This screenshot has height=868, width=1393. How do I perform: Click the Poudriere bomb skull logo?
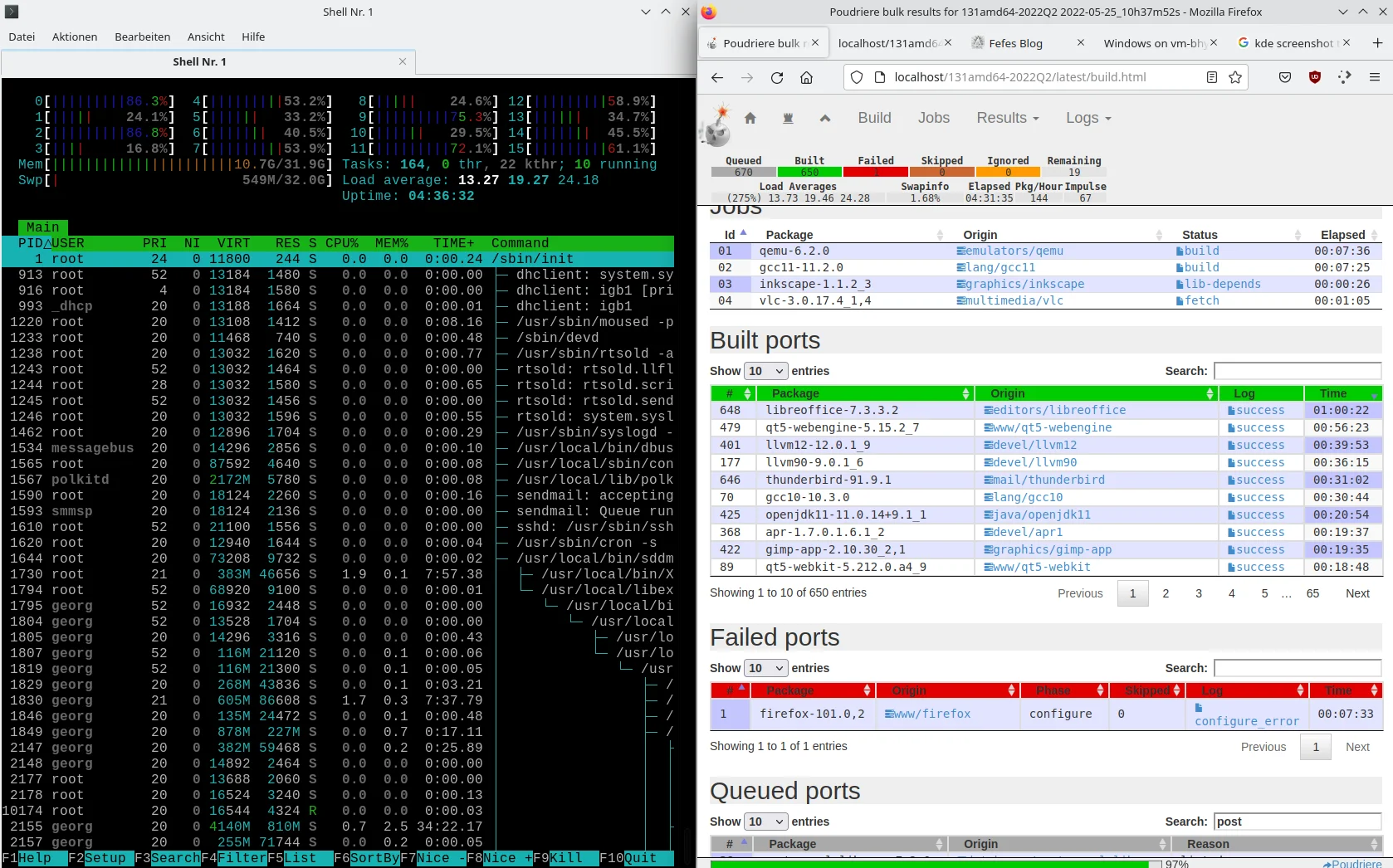coord(716,124)
